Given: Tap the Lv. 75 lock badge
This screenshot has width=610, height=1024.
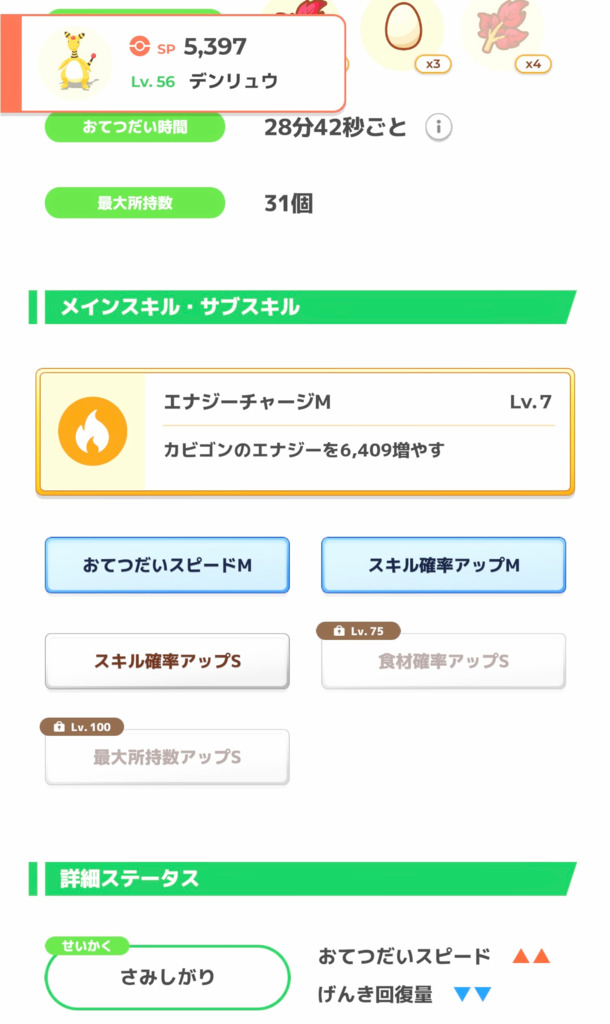Looking at the screenshot, I should coord(358,631).
